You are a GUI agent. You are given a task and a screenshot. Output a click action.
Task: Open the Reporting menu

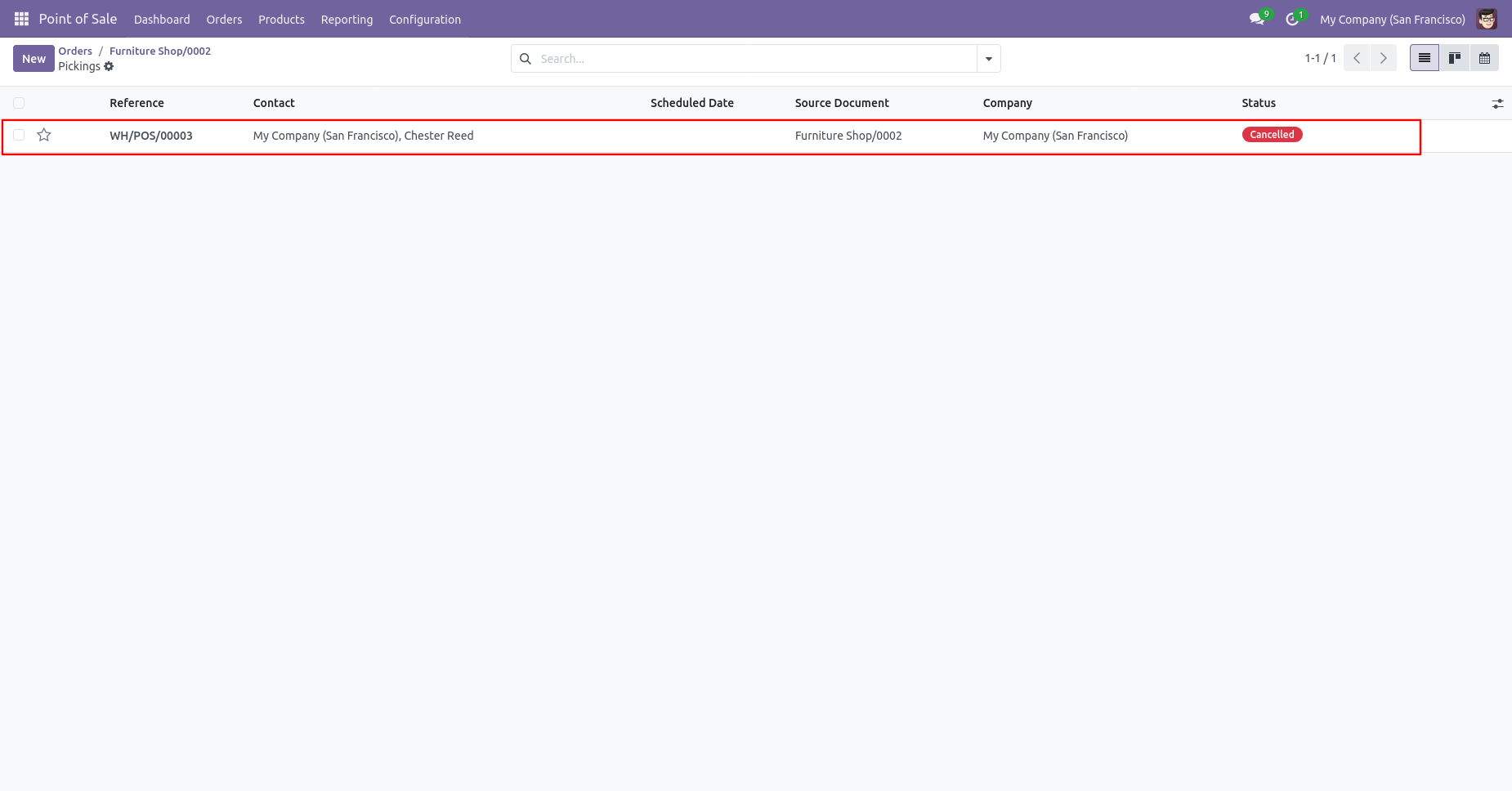tap(347, 20)
